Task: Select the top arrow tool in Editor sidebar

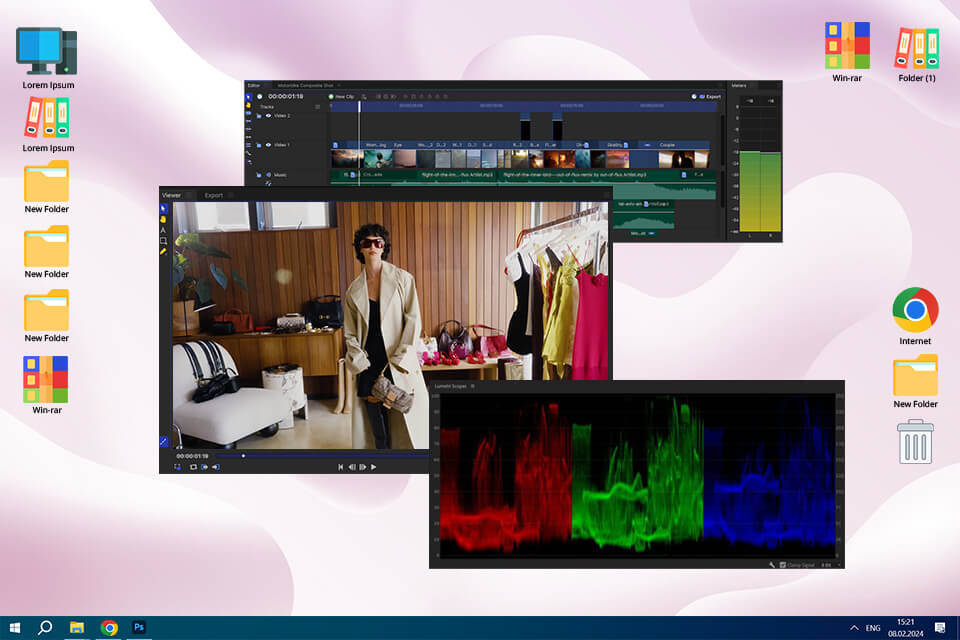Action: pos(249,97)
